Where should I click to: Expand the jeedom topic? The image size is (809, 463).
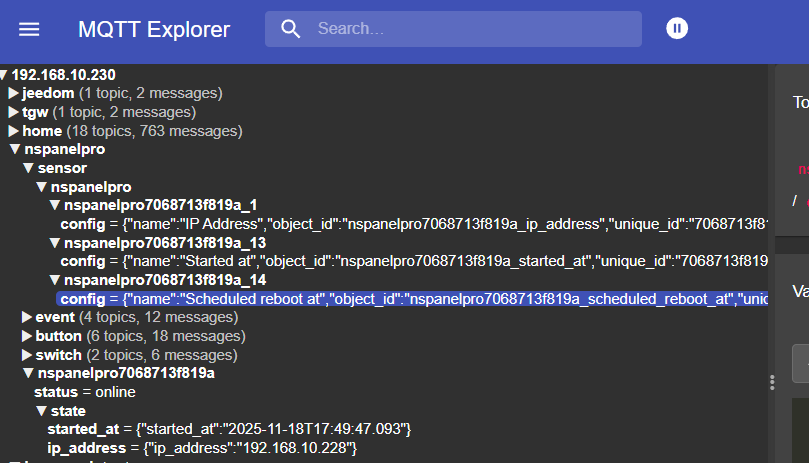[x=14, y=93]
